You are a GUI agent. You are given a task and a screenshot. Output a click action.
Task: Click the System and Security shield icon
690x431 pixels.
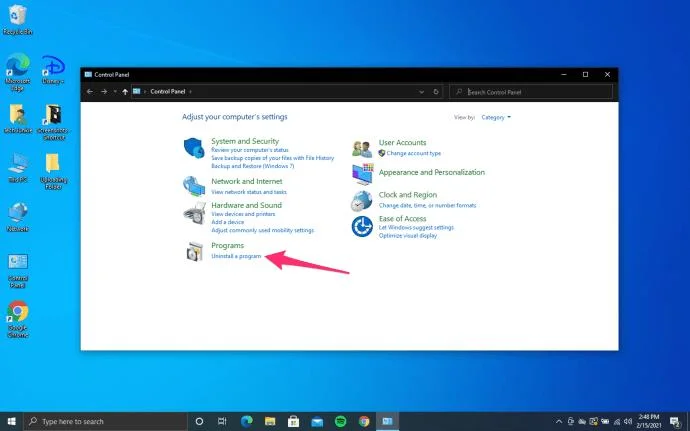(x=193, y=148)
